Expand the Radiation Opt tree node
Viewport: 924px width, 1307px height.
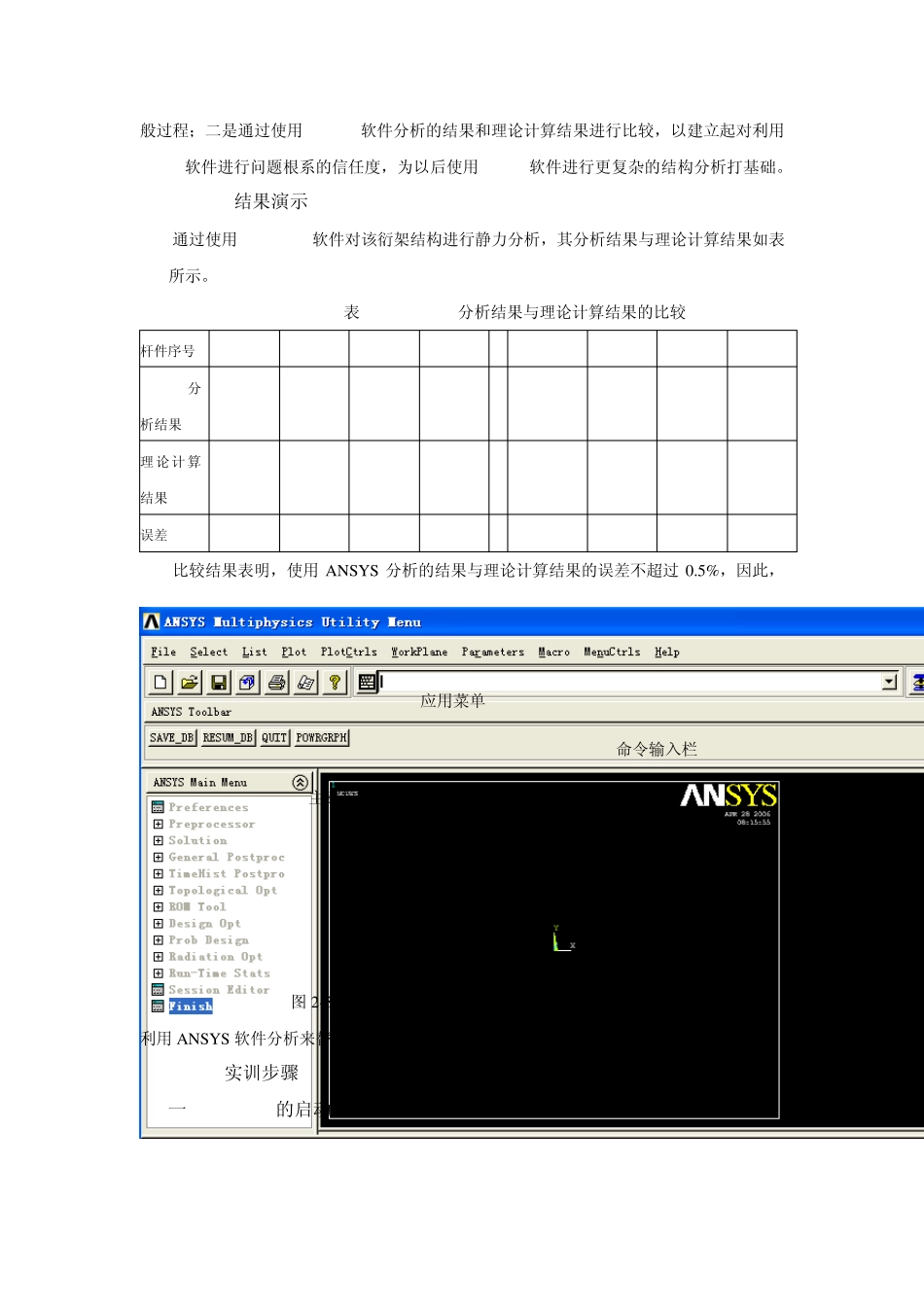[158, 956]
